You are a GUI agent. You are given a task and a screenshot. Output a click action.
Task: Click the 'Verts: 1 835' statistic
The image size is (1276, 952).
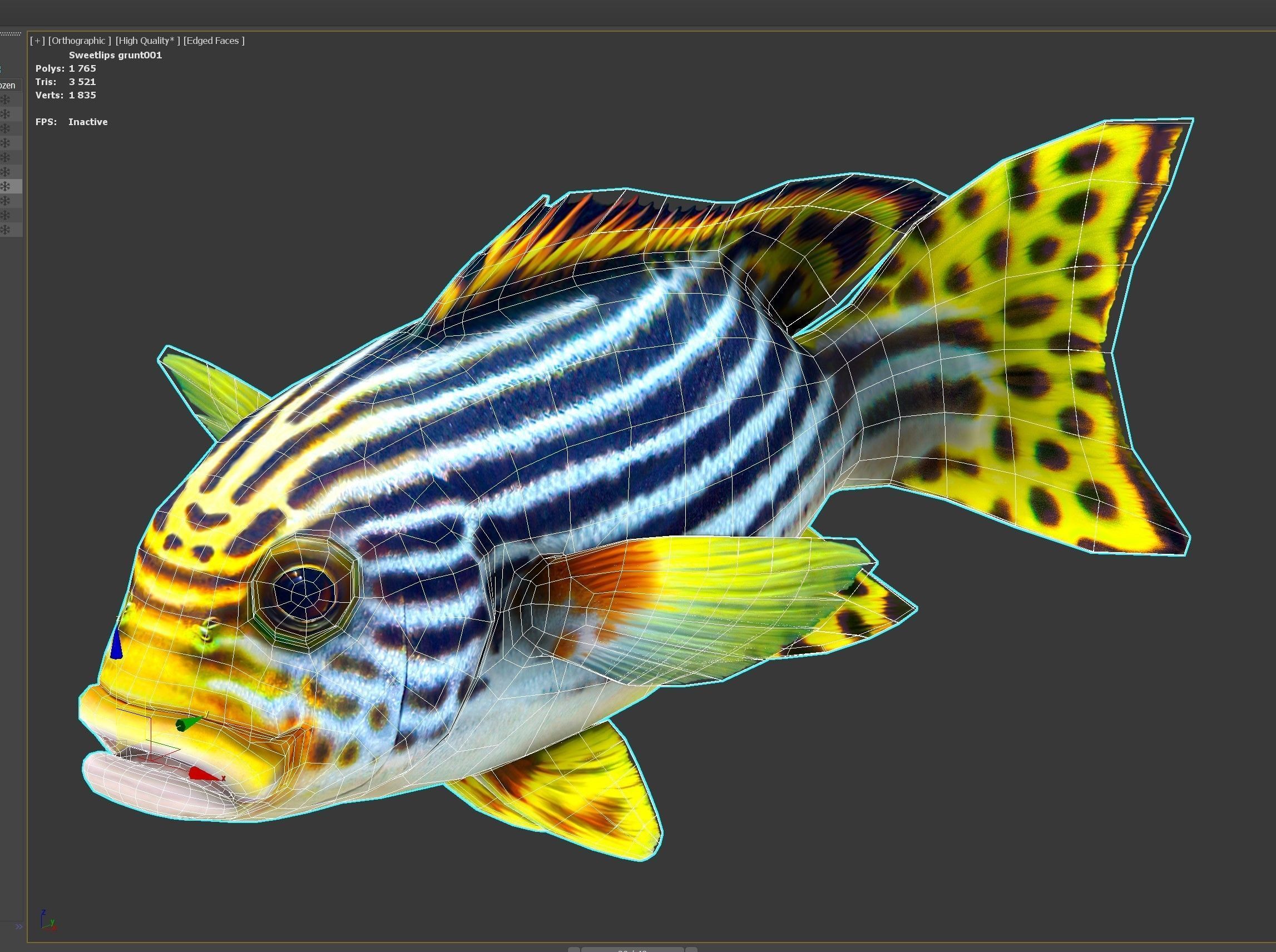[66, 95]
